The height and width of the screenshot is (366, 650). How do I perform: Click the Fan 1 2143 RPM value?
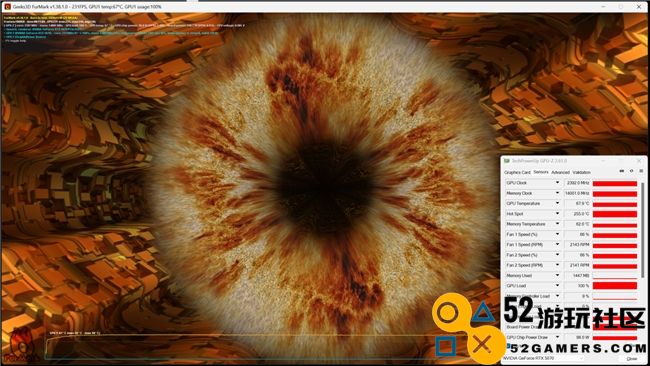pos(577,245)
